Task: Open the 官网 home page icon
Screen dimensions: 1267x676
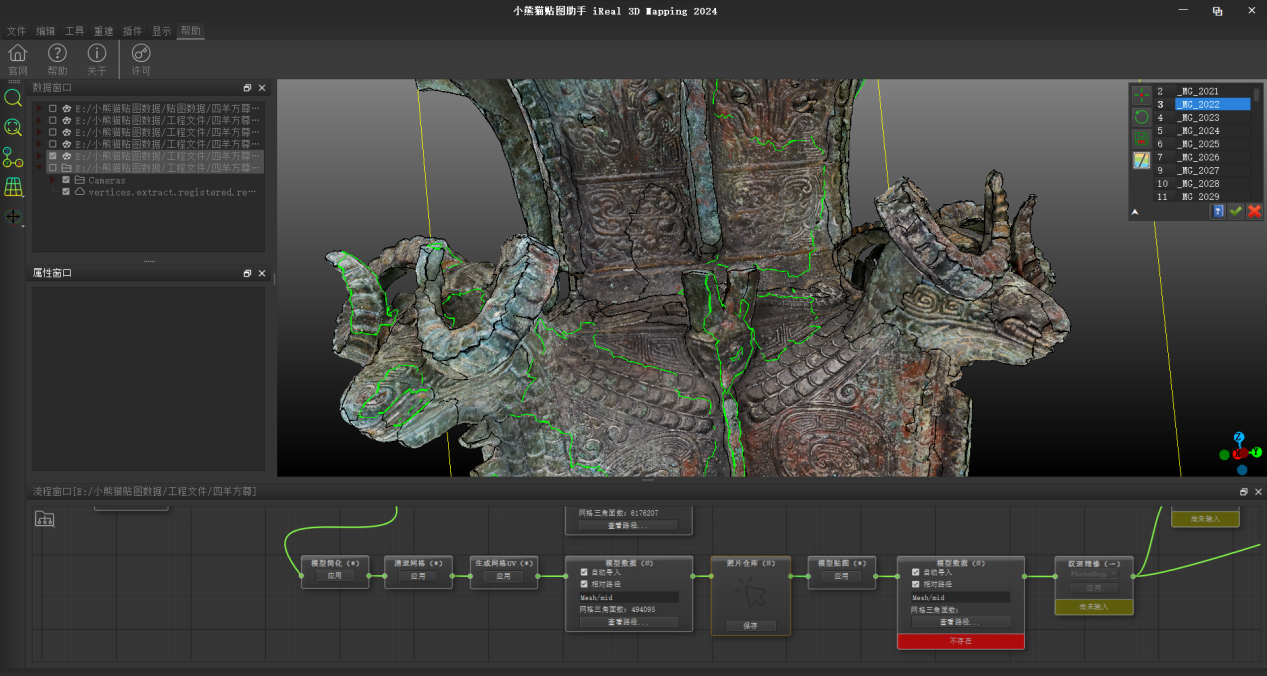Action: point(17,53)
